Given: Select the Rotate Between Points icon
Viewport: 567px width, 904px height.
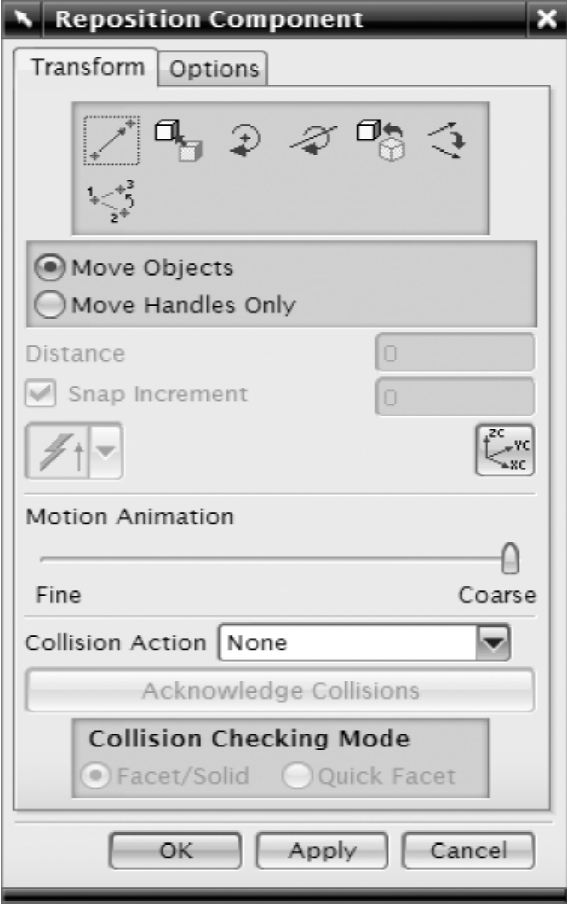Looking at the screenshot, I should (111, 201).
